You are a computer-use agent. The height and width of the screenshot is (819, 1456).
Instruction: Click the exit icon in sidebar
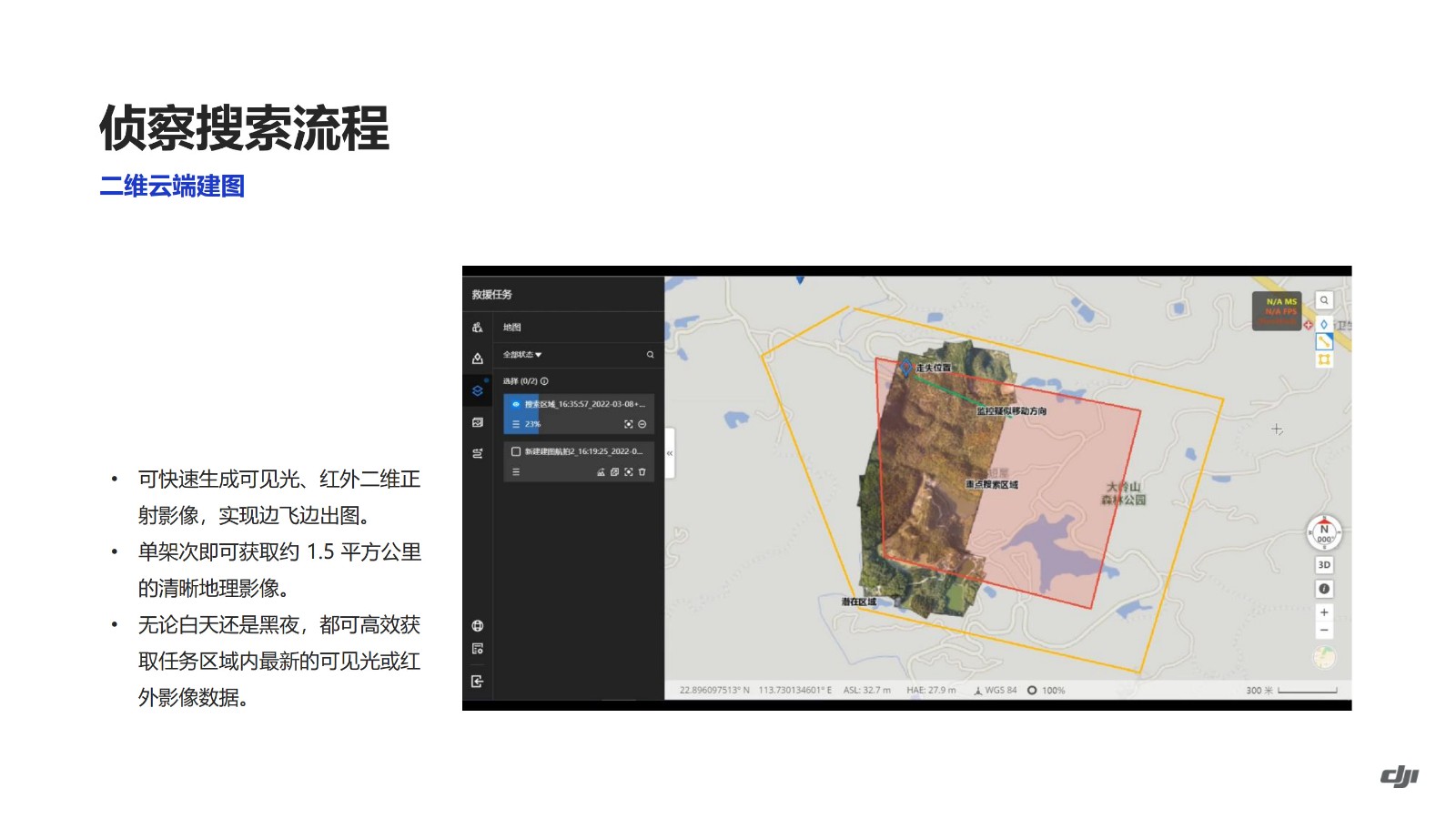point(478,682)
